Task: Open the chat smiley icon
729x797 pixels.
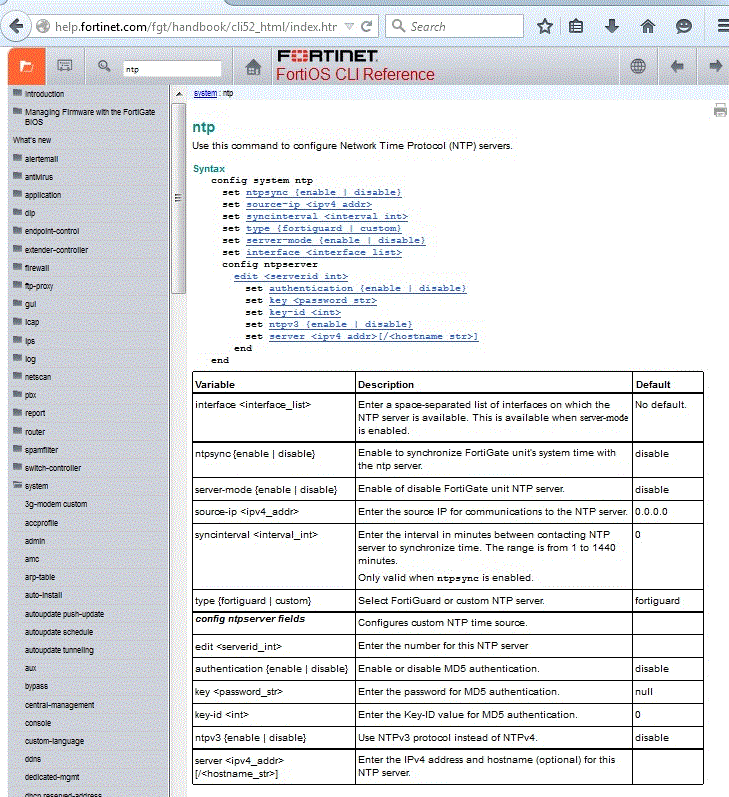Action: point(683,26)
